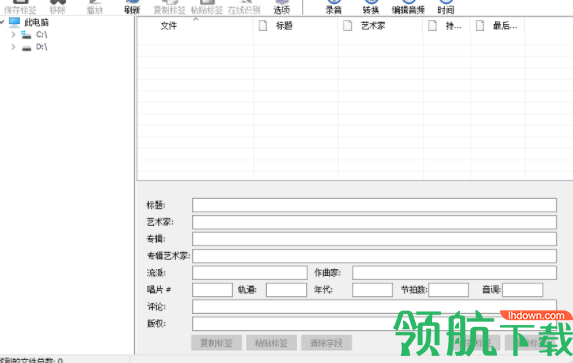Focus the 版权 input field

pyautogui.click(x=374, y=324)
